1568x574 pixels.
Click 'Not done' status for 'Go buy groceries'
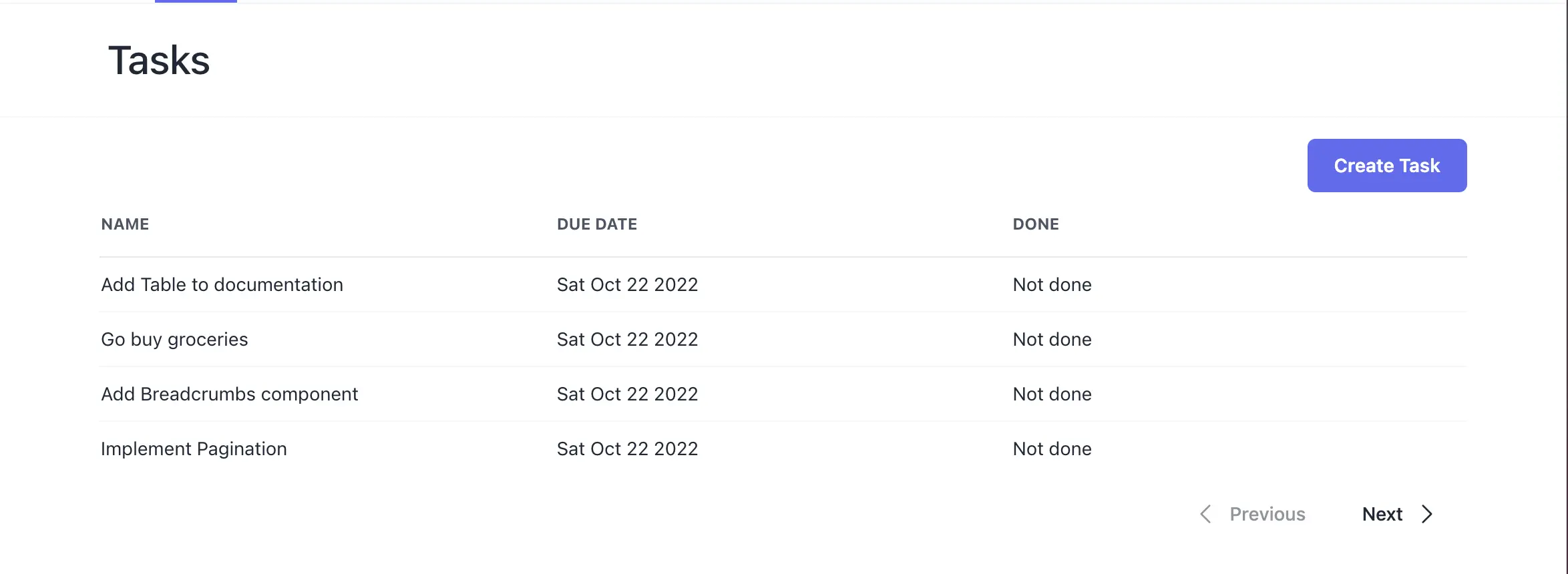click(1052, 340)
